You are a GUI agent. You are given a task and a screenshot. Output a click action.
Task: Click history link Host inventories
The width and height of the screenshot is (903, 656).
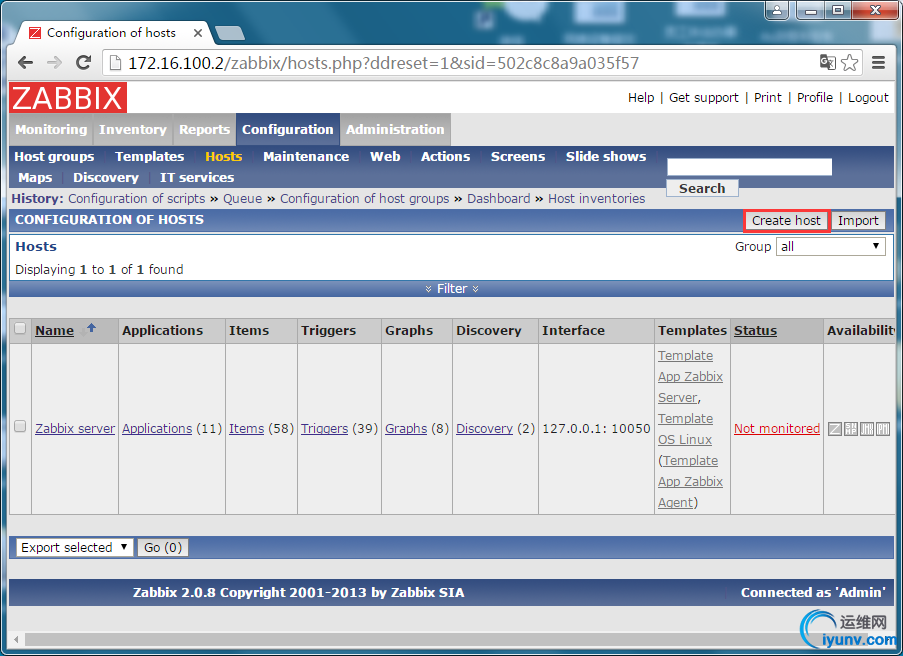[597, 198]
